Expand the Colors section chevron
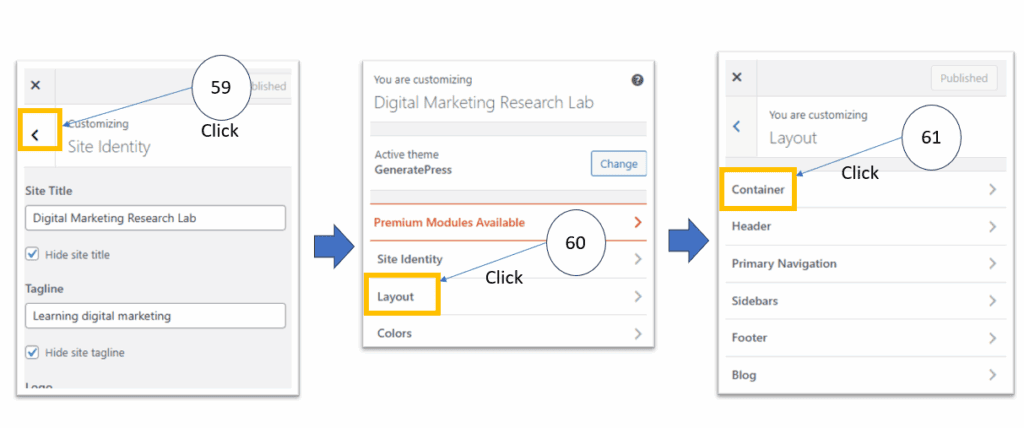The height and width of the screenshot is (428, 1024). click(x=638, y=333)
